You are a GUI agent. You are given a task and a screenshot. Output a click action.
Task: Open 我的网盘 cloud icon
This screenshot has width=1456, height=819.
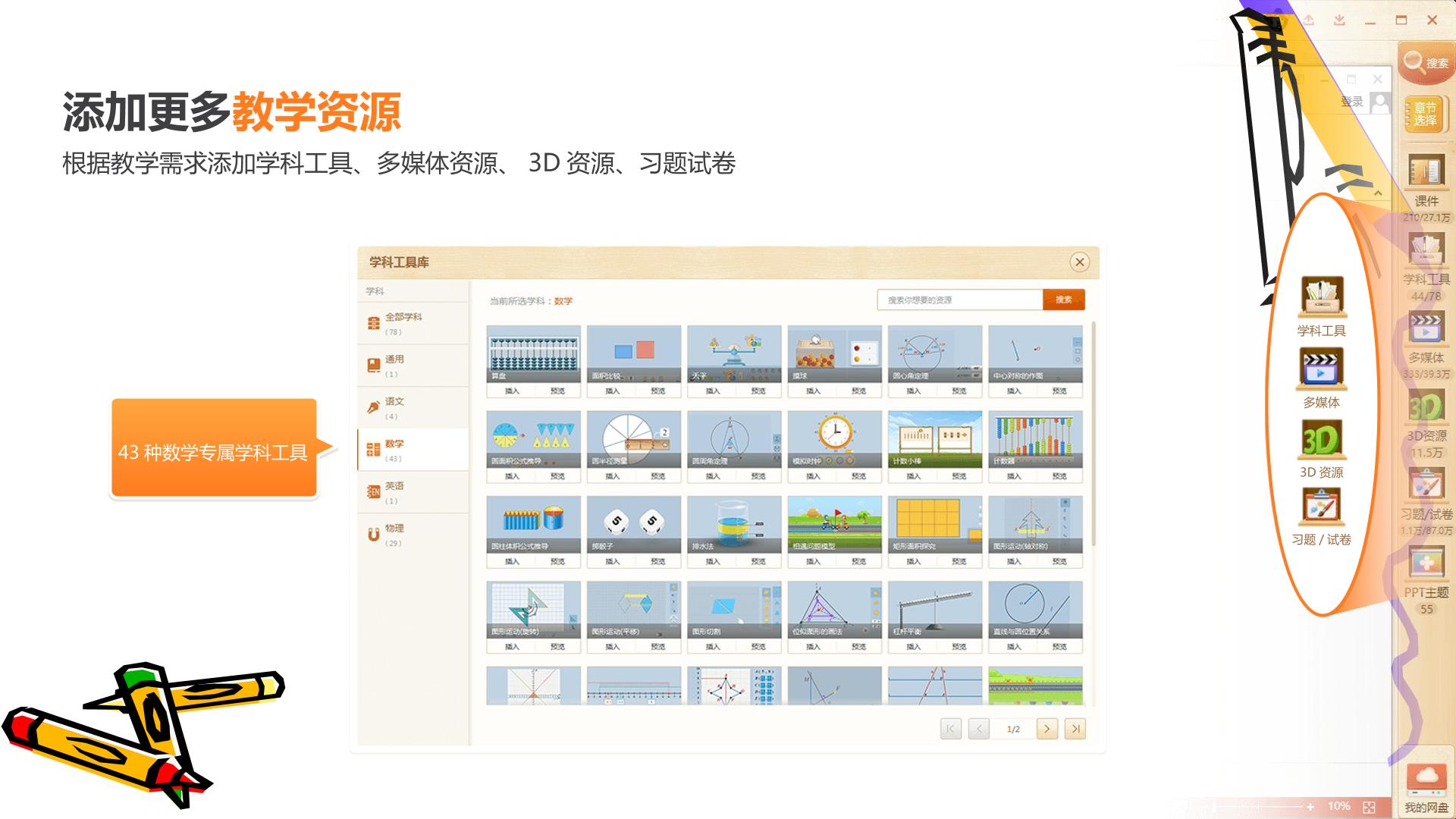pyautogui.click(x=1426, y=781)
